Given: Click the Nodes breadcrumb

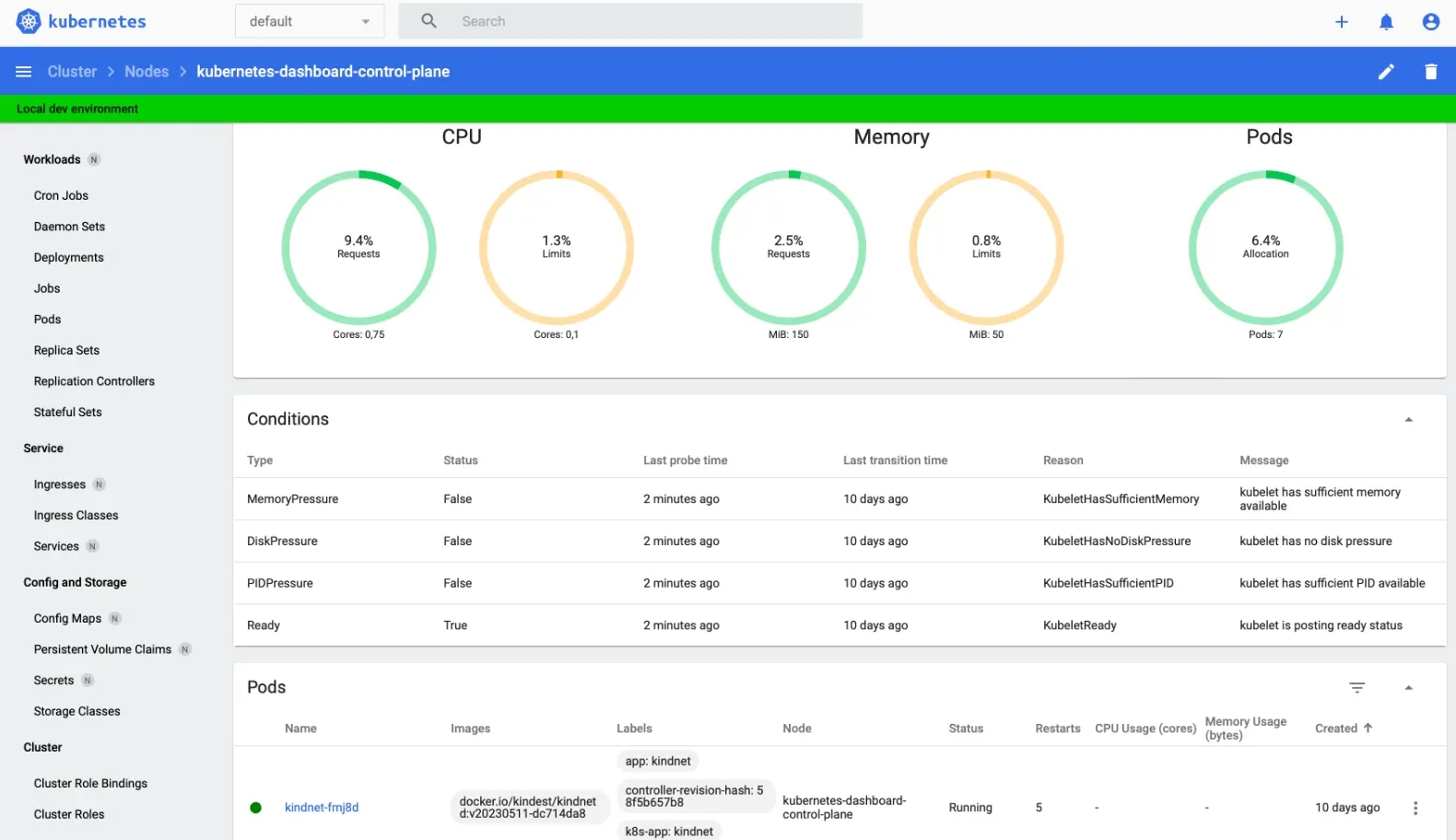Looking at the screenshot, I should 147,72.
